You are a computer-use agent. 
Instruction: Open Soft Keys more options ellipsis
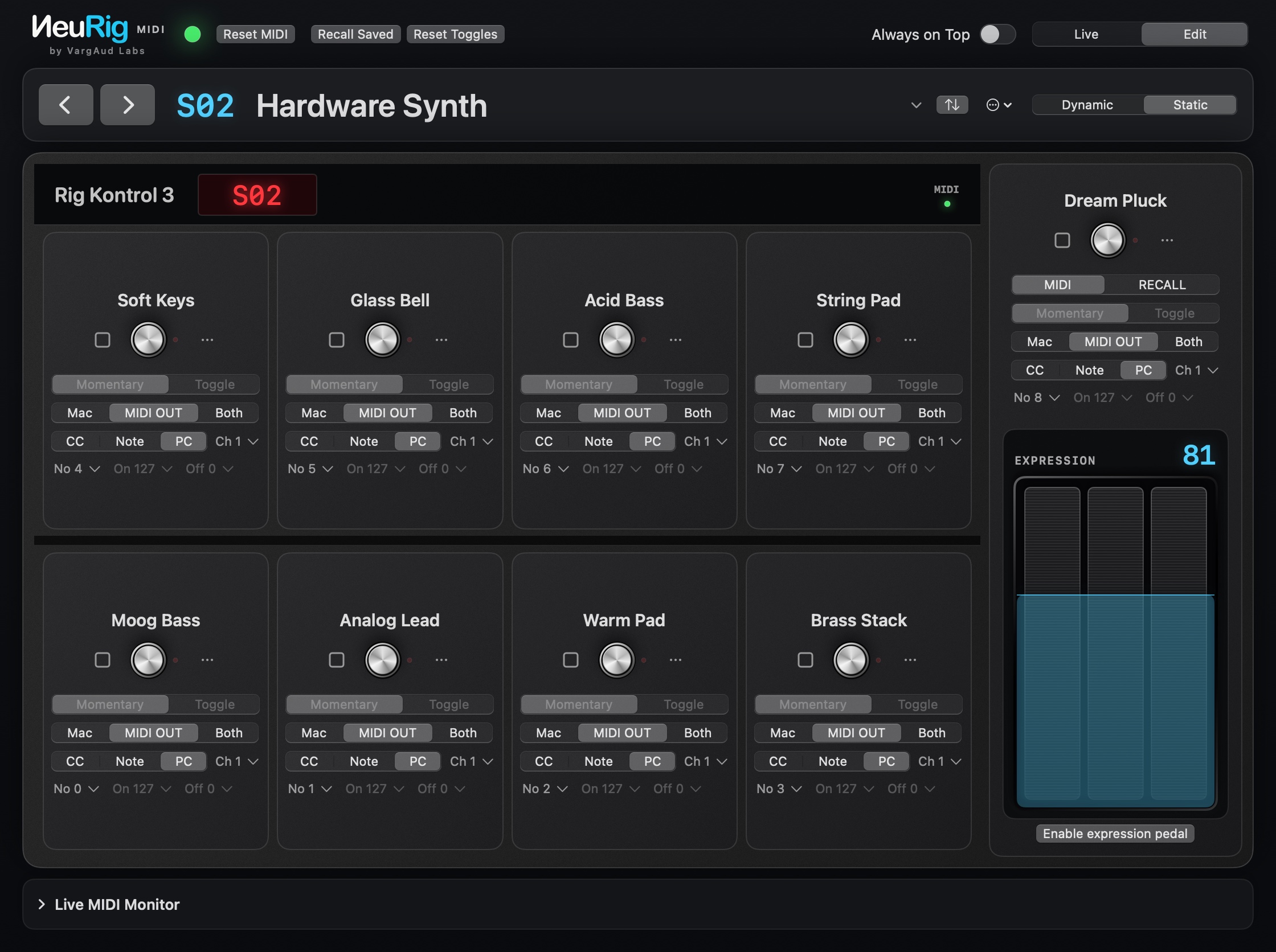pyautogui.click(x=207, y=340)
